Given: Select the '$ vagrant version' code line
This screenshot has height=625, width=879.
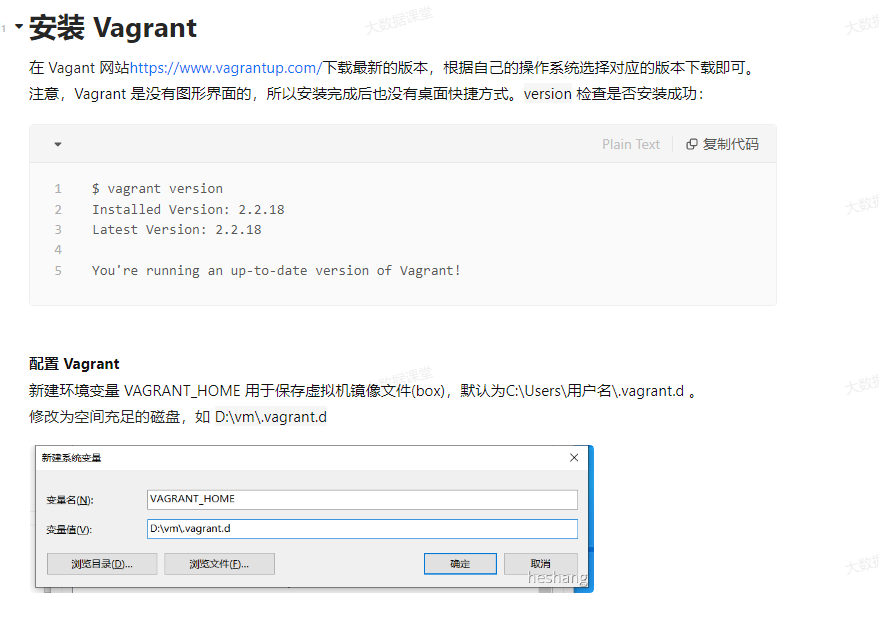Looking at the screenshot, I should pyautogui.click(x=158, y=188).
